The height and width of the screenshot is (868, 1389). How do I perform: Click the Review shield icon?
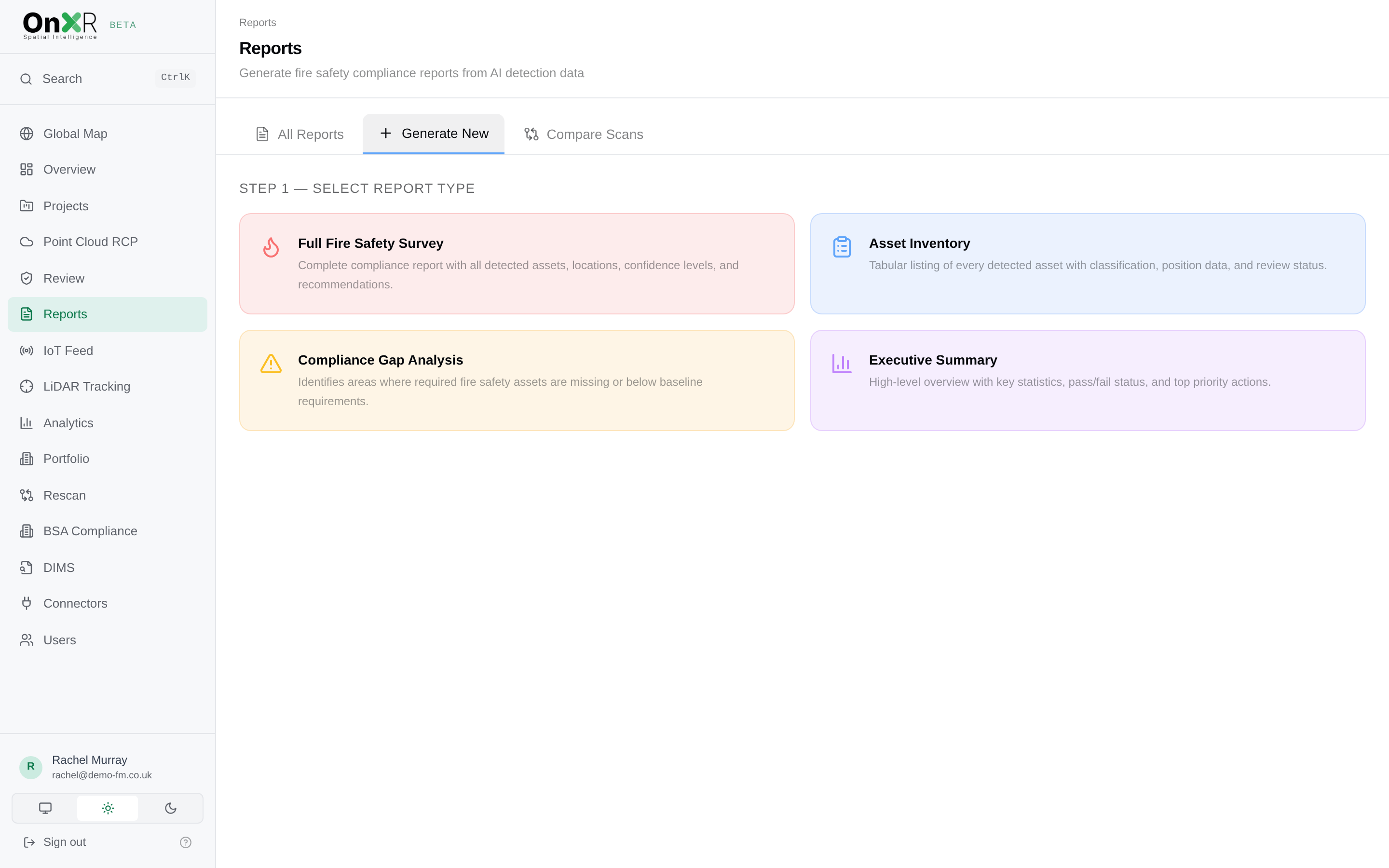pos(27,278)
